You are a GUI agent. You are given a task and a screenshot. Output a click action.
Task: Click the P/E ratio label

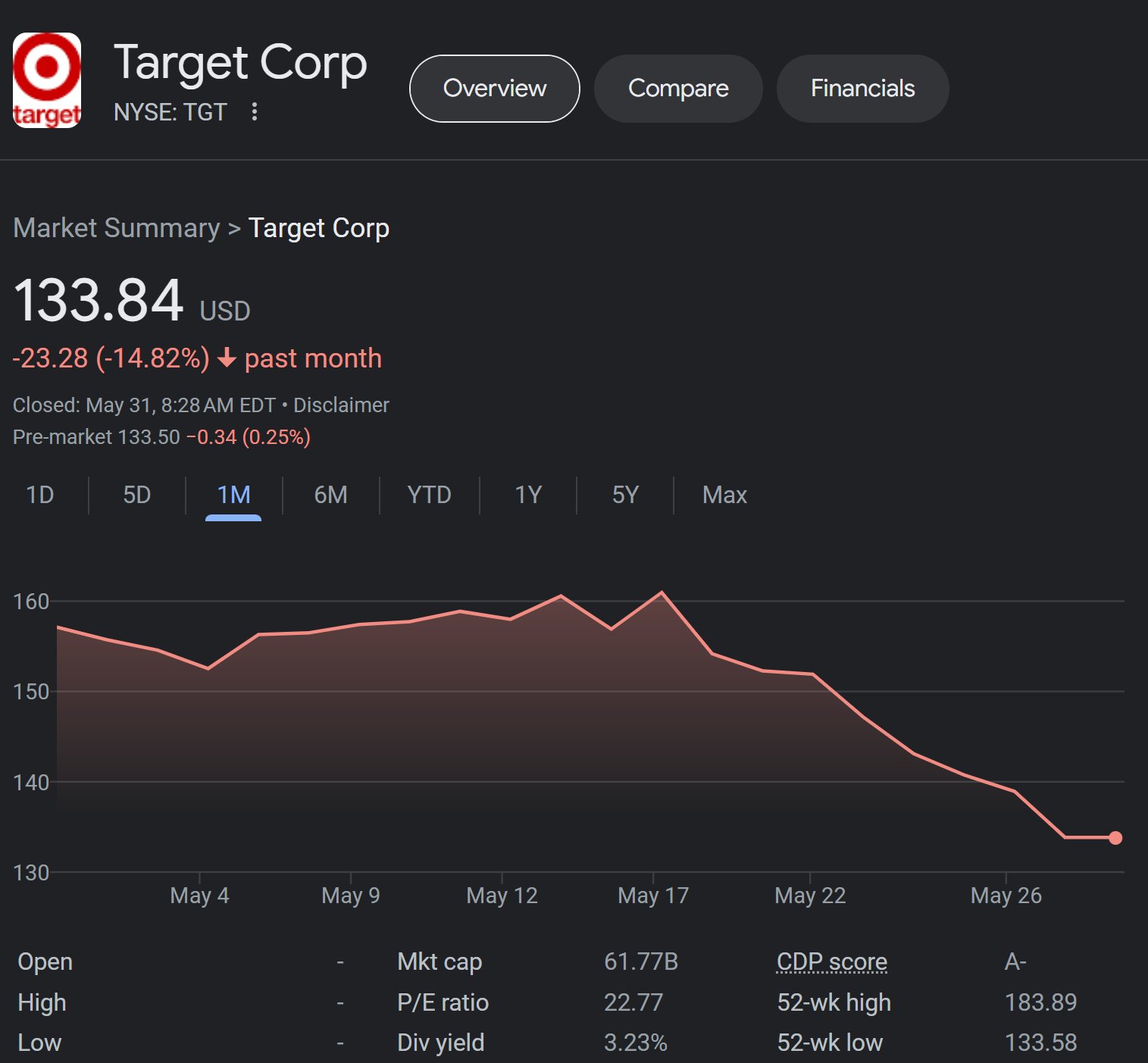(443, 1002)
